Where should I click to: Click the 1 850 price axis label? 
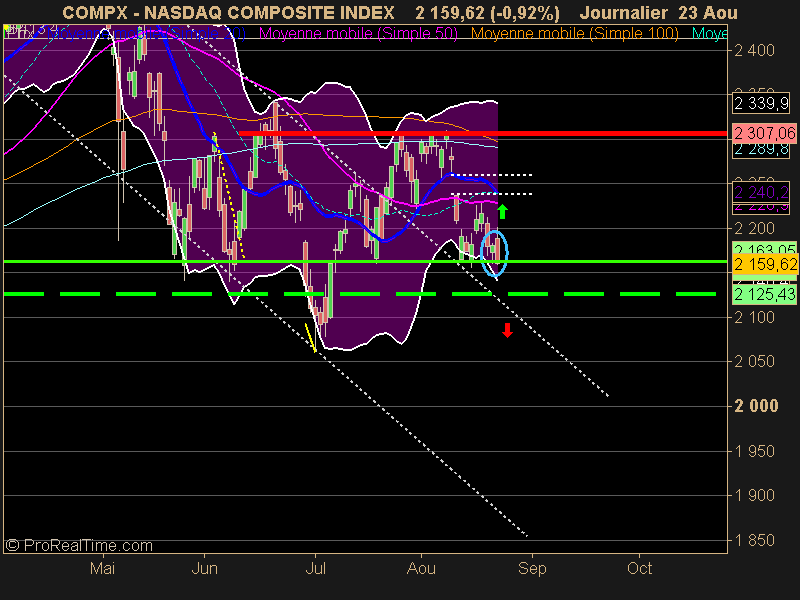[754, 540]
